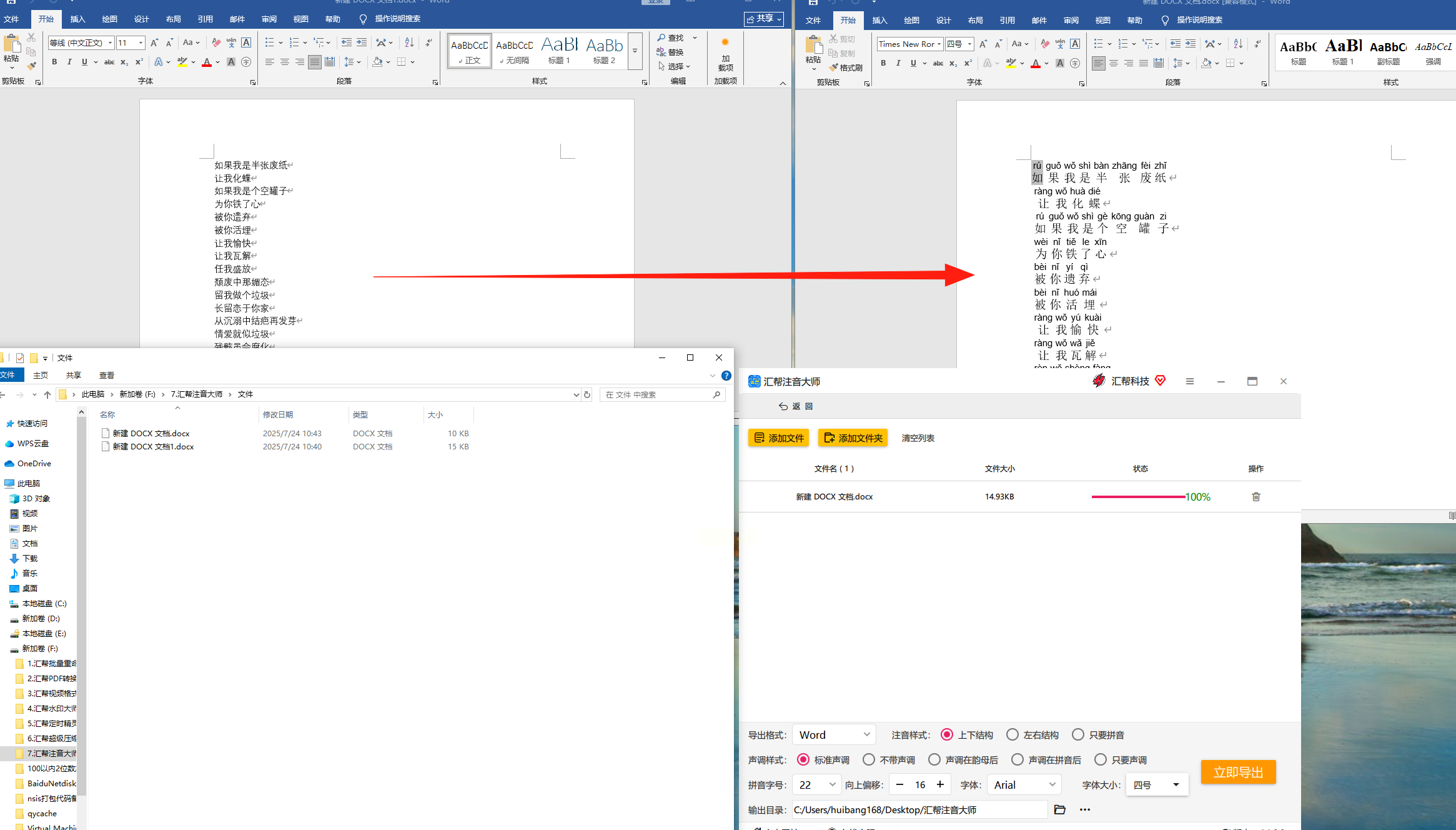This screenshot has height=830, width=1456.
Task: Click the delete trash icon for 新建 DOCX 文档.docx
Action: (x=1255, y=497)
